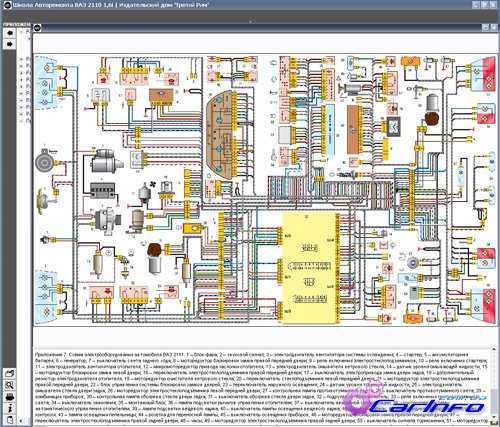Click the document copy icon at sidebar bottom
The height and width of the screenshot is (427, 500).
pyautogui.click(x=9, y=420)
